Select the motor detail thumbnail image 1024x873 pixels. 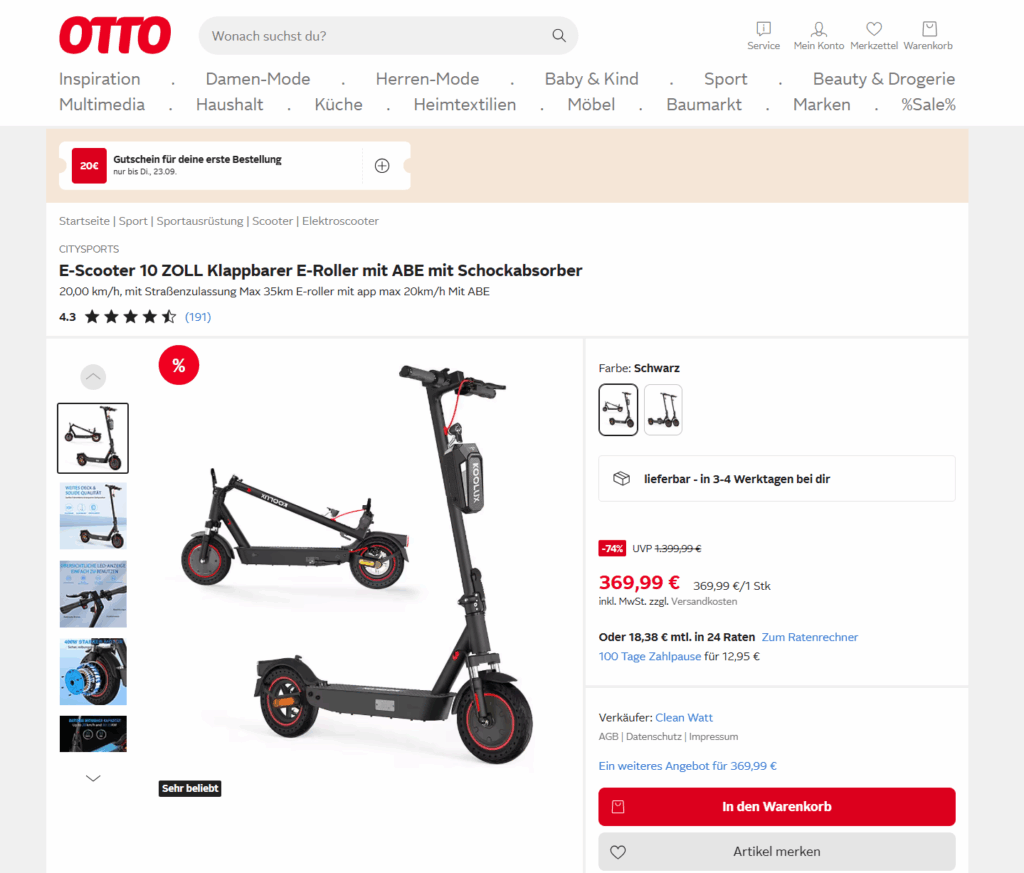click(93, 671)
